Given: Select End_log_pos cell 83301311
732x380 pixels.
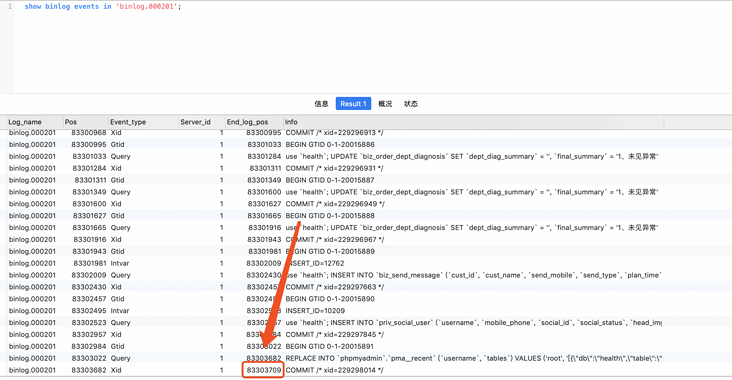Looking at the screenshot, I should pyautogui.click(x=265, y=168).
